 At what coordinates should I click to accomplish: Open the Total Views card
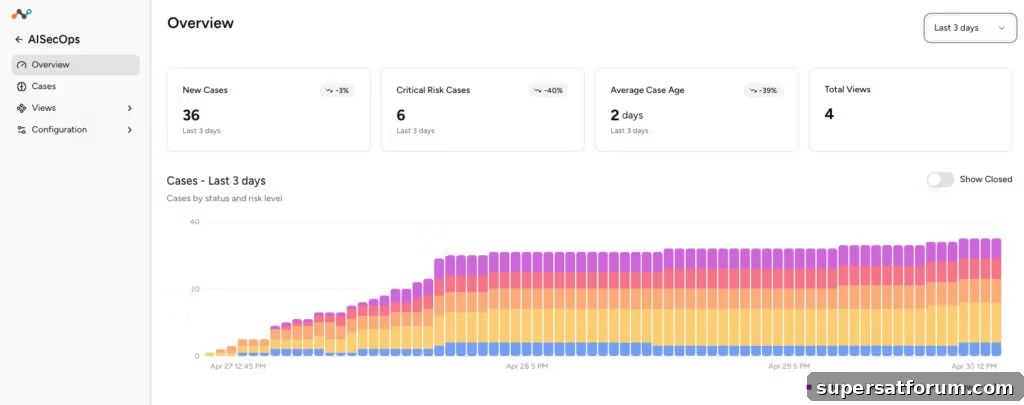point(910,110)
